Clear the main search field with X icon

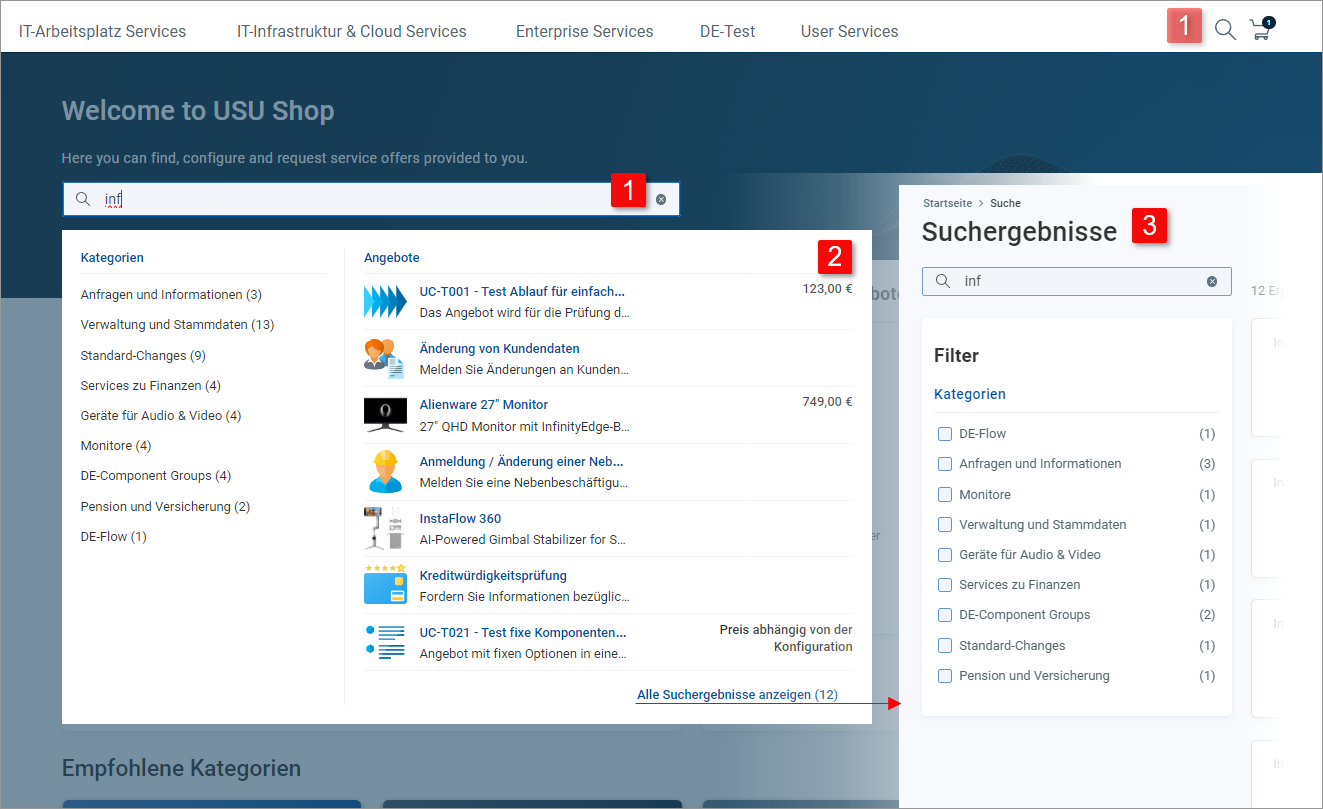pyautogui.click(x=661, y=199)
